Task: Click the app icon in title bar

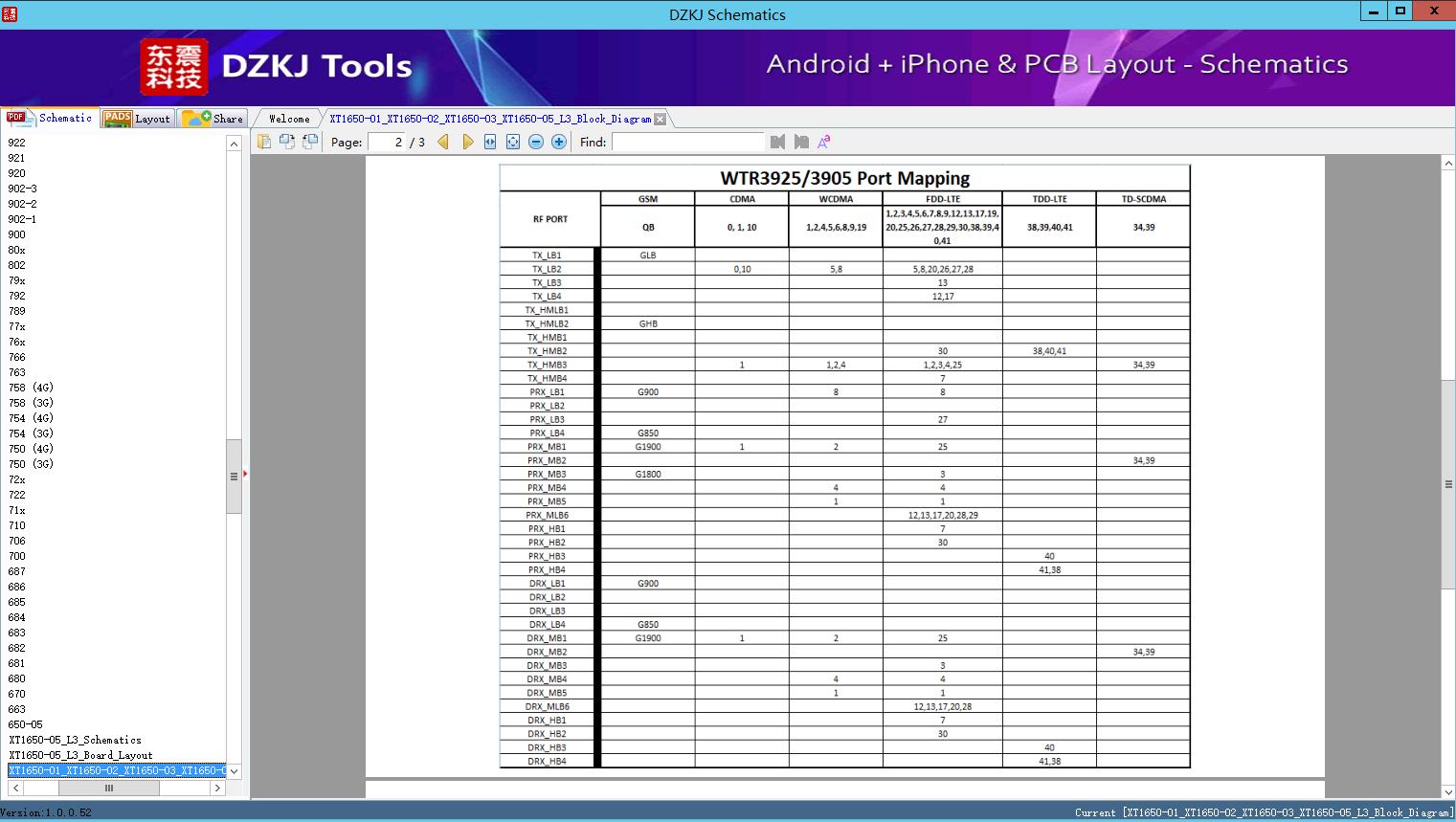Action: pos(9,13)
